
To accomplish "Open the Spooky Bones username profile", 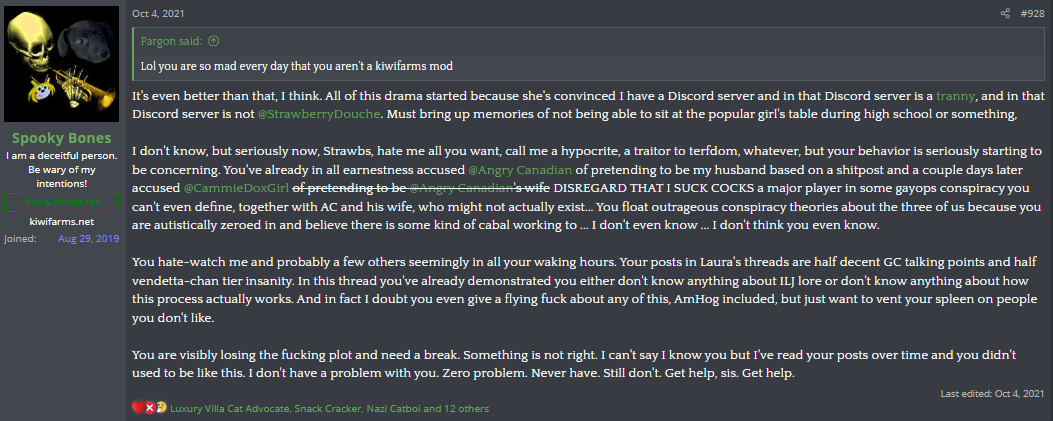I will pos(62,138).
